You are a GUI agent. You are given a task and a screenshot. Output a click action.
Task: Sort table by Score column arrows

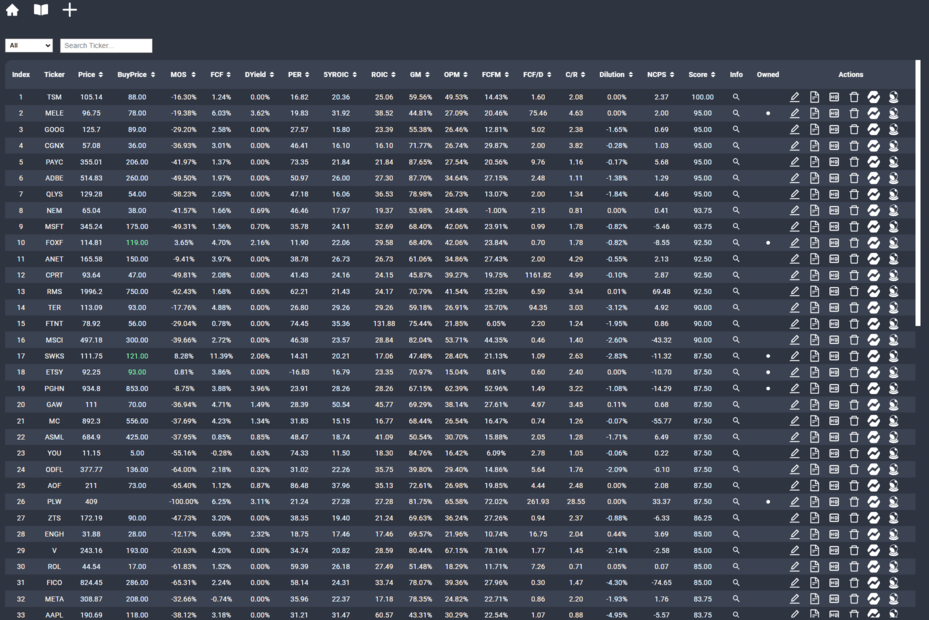click(713, 75)
